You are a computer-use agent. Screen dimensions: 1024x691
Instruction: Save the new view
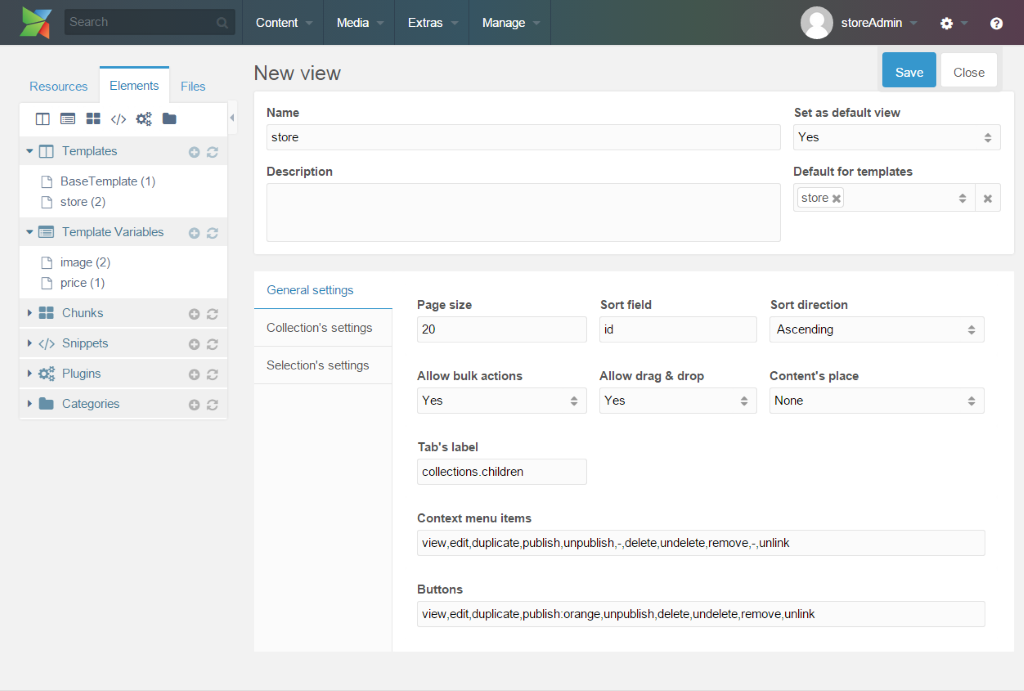pyautogui.click(x=909, y=71)
